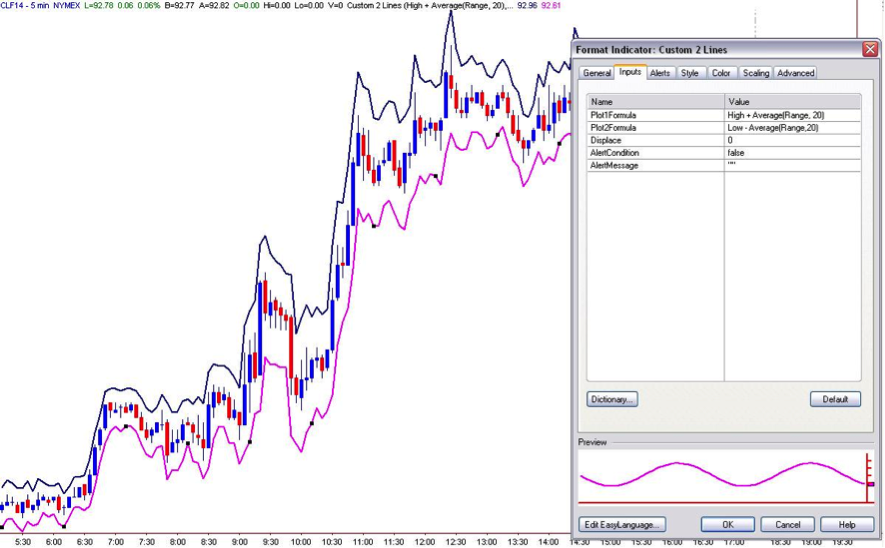Edit the AlertCondition value false

point(793,153)
